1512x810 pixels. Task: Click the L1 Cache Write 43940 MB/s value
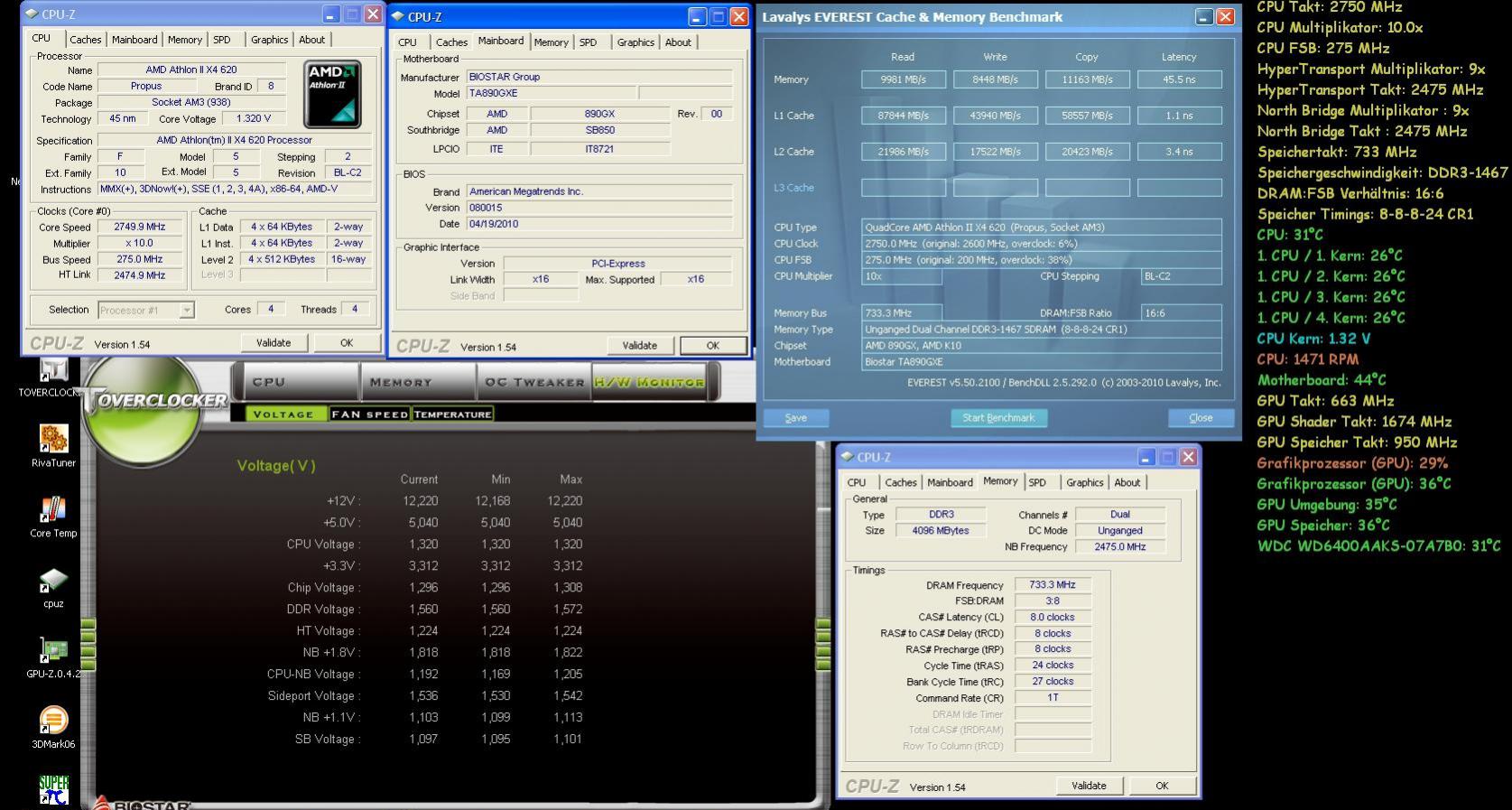[x=996, y=116]
